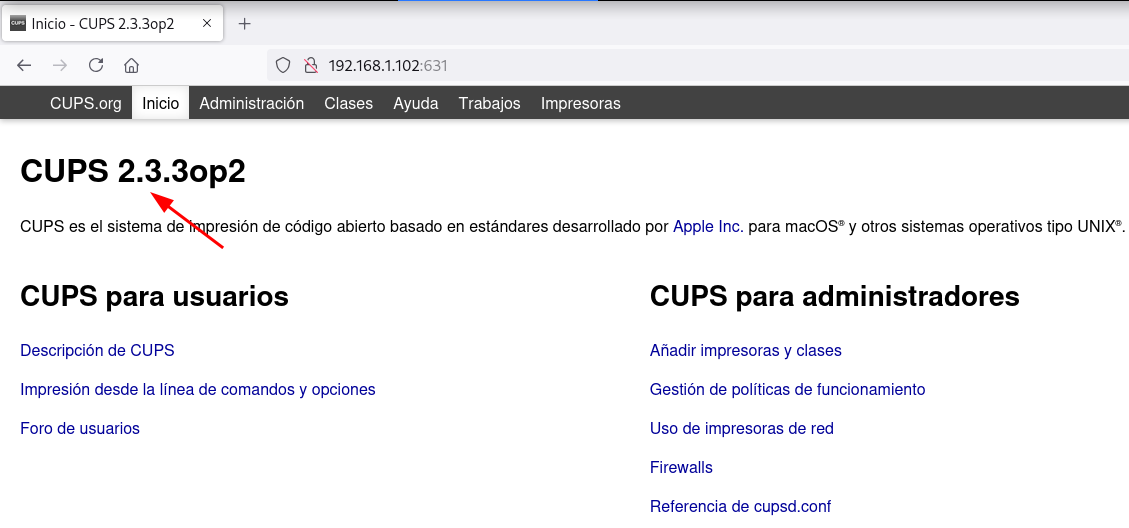Open a new tab with plus icon

244,23
